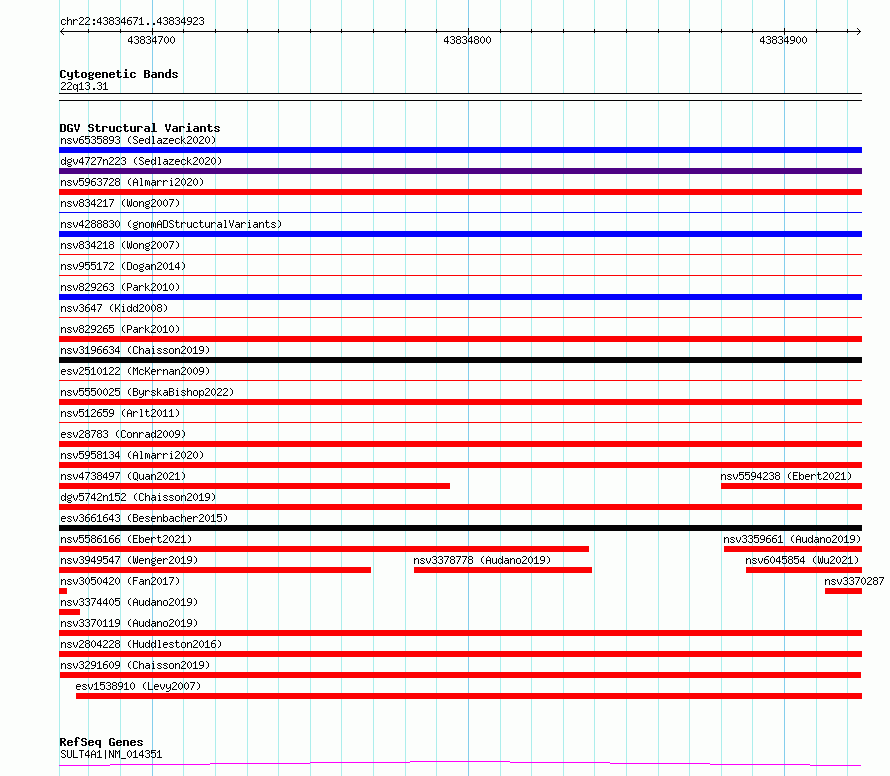Click nsv3374405 (Audano2019) label
This screenshot has width=890, height=776.
click(x=129, y=602)
